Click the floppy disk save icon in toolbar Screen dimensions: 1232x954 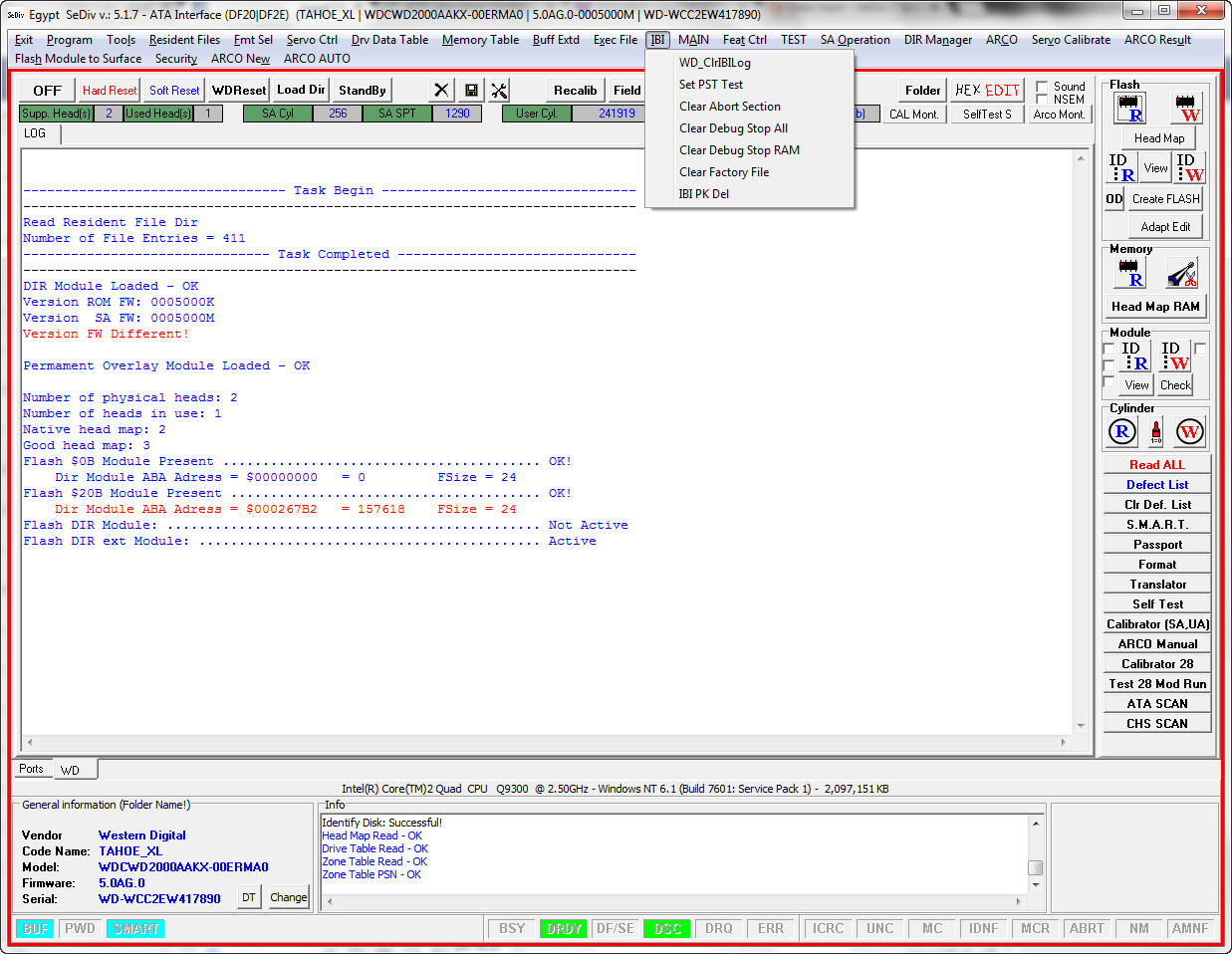(x=471, y=90)
